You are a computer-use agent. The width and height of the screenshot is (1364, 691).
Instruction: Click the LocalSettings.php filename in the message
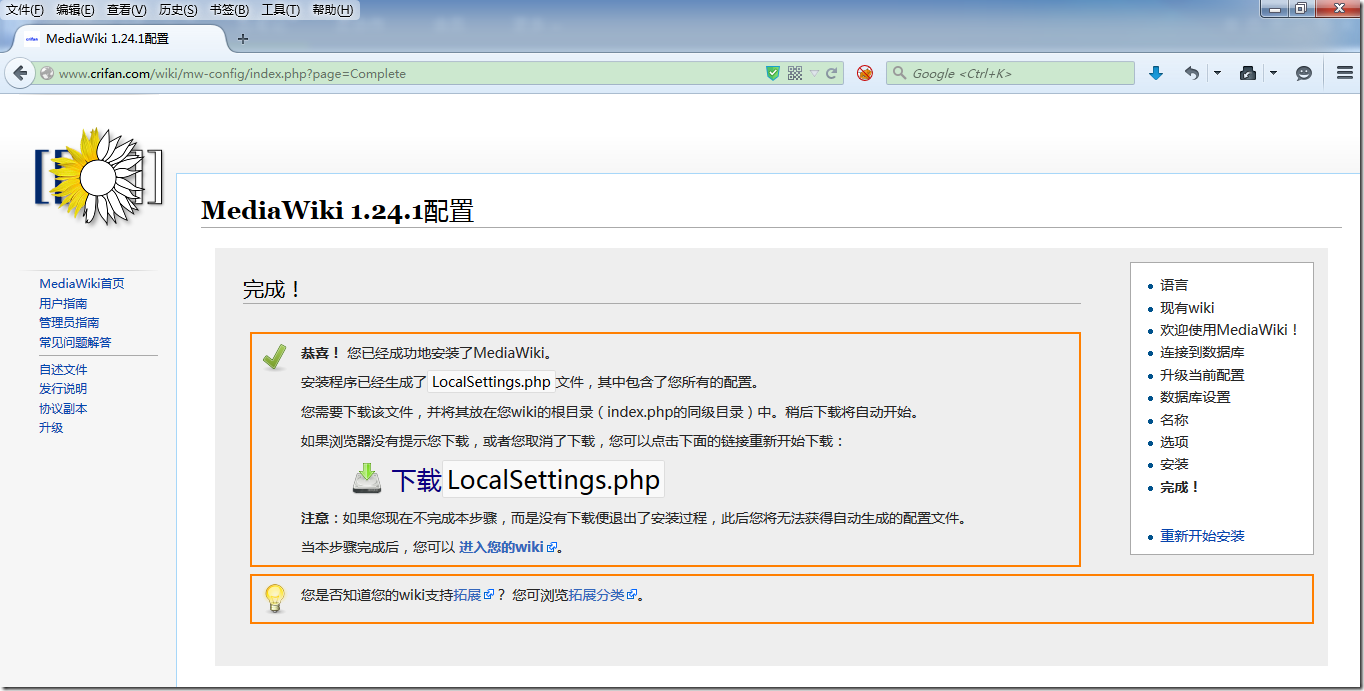coord(491,382)
